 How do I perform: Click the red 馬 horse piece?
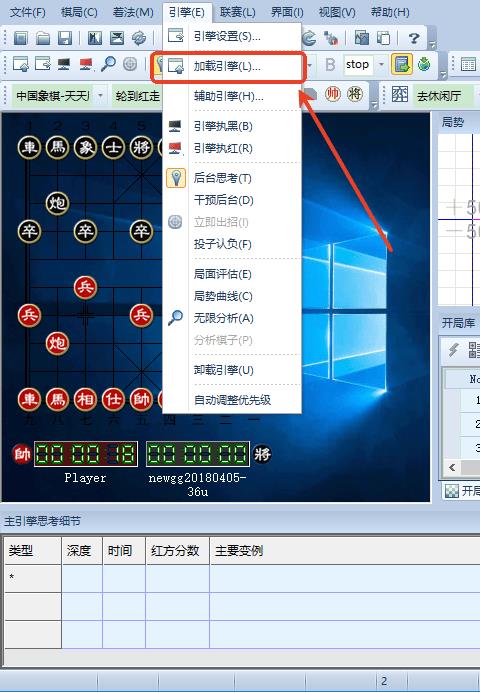57,399
